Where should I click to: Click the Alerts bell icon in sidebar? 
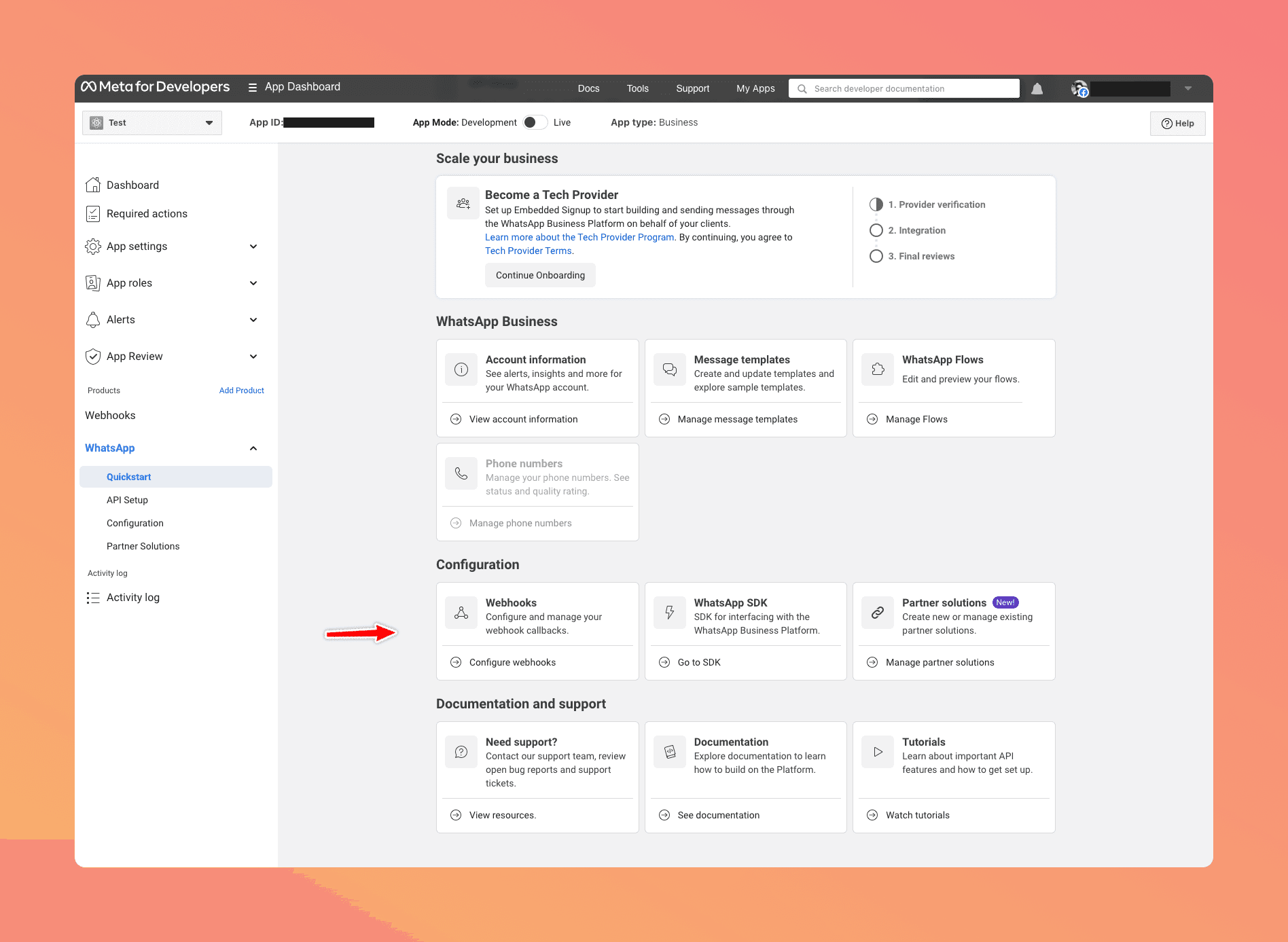pyautogui.click(x=93, y=320)
